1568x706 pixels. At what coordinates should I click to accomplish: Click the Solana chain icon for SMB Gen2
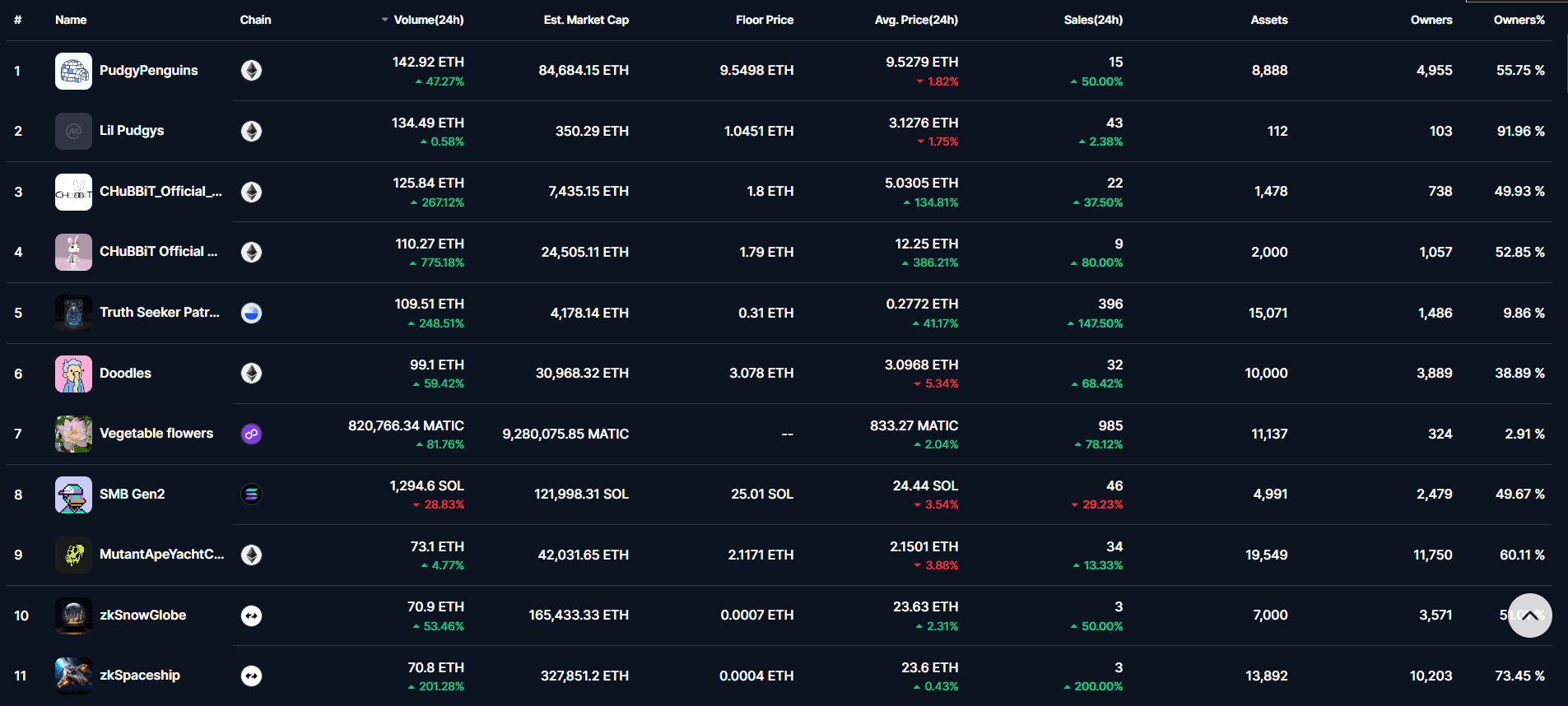point(252,495)
